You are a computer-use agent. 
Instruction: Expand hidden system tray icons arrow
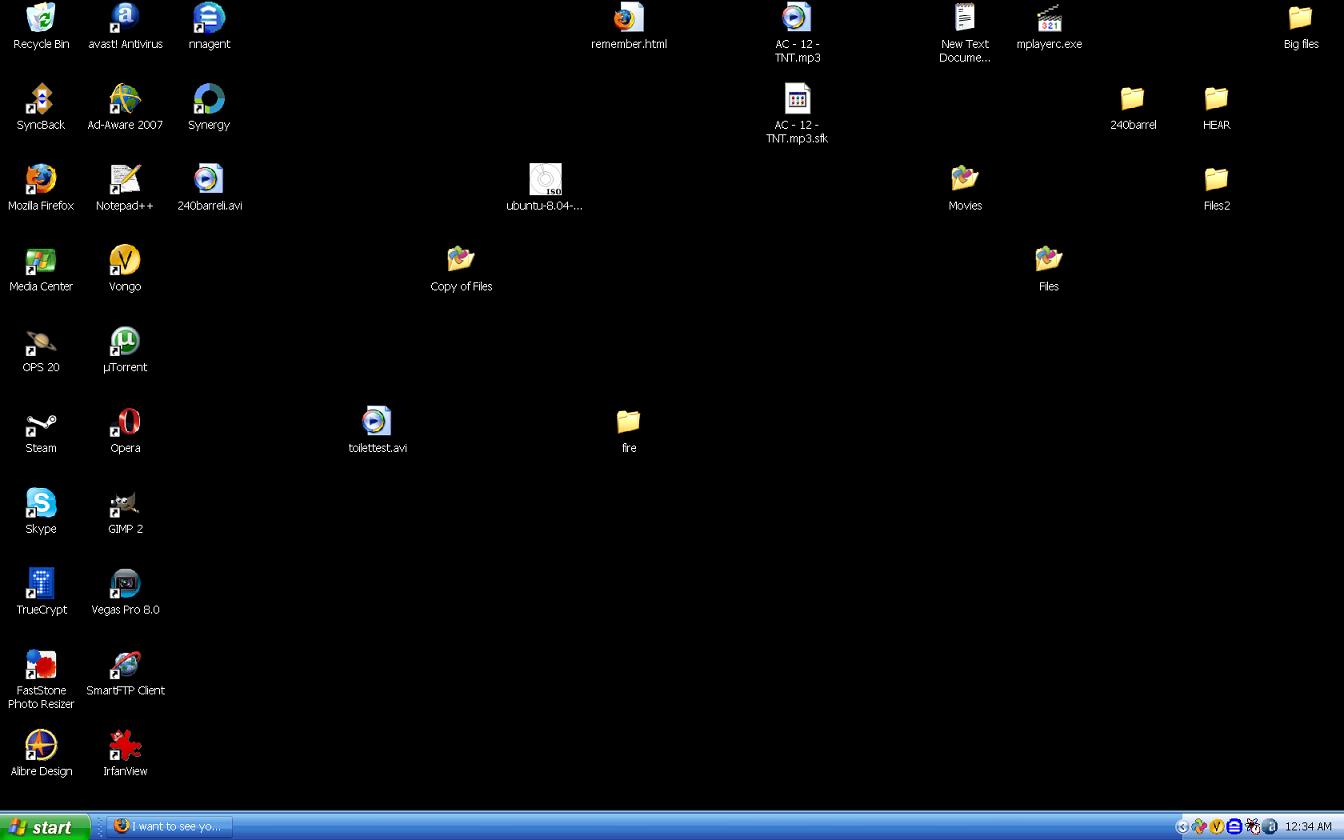[x=1182, y=827]
